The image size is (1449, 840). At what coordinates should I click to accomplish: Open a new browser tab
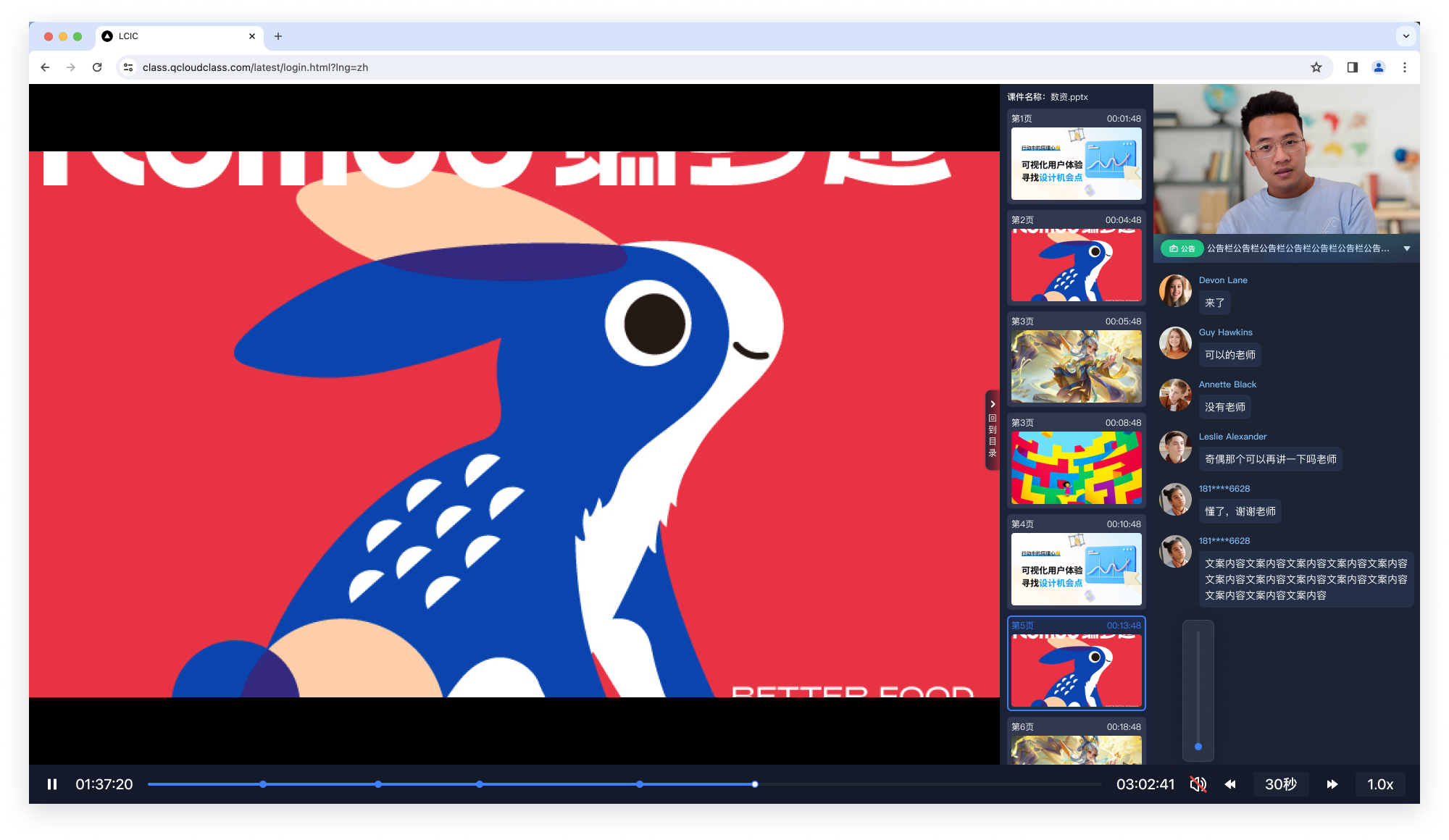[x=278, y=36]
